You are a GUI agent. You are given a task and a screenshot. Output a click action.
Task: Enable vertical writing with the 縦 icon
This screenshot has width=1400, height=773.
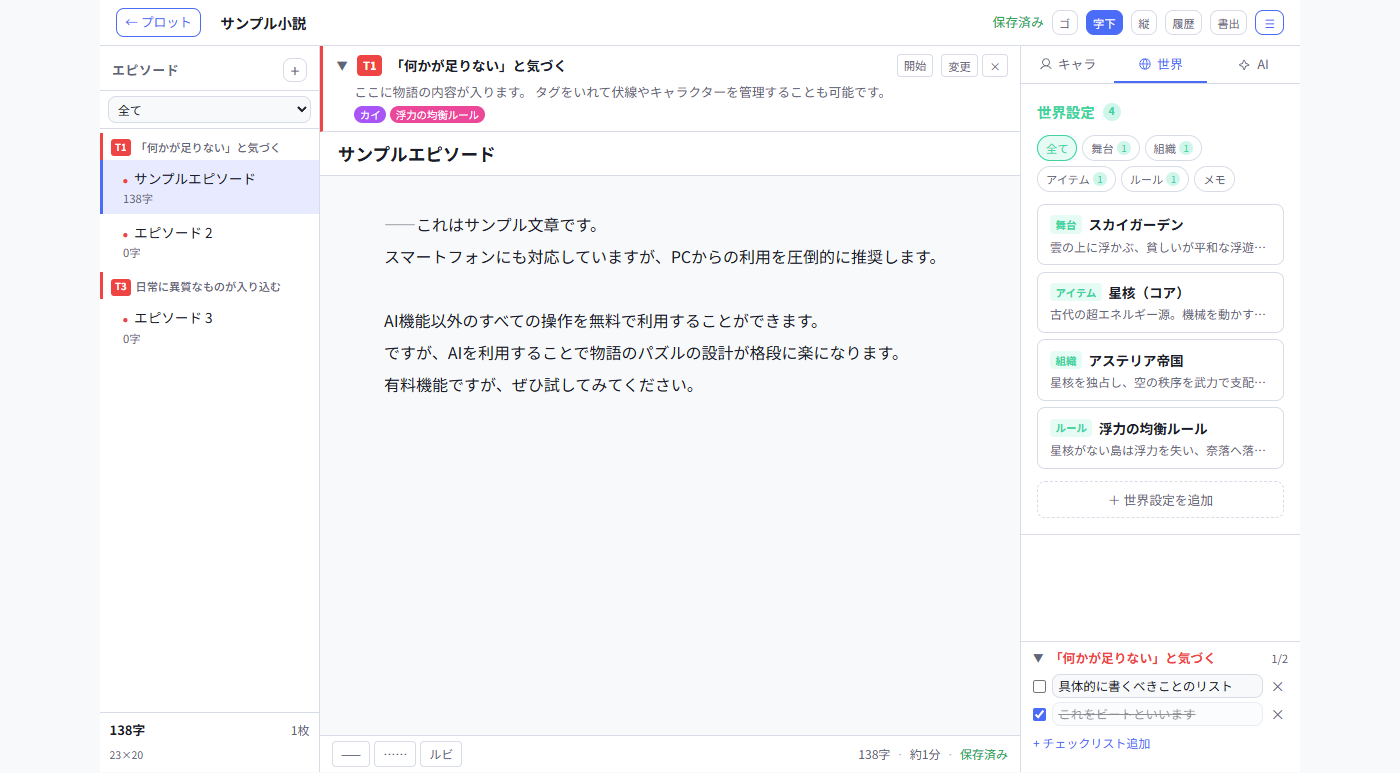click(1142, 22)
